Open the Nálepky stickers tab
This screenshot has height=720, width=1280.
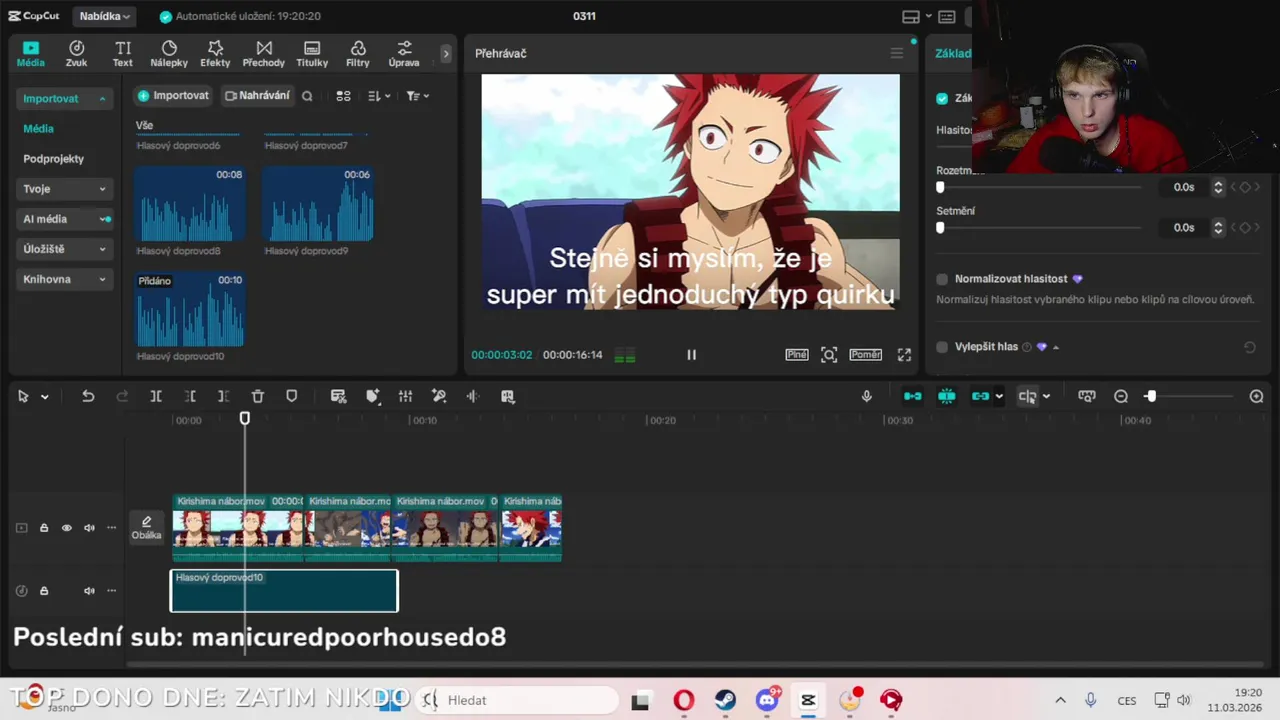click(x=169, y=54)
